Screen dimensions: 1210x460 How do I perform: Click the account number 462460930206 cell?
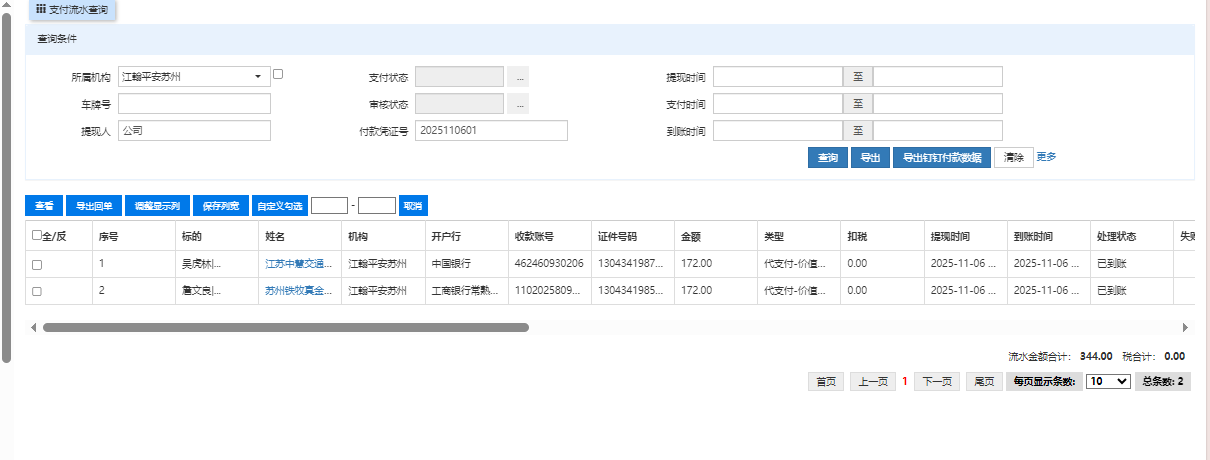548,264
